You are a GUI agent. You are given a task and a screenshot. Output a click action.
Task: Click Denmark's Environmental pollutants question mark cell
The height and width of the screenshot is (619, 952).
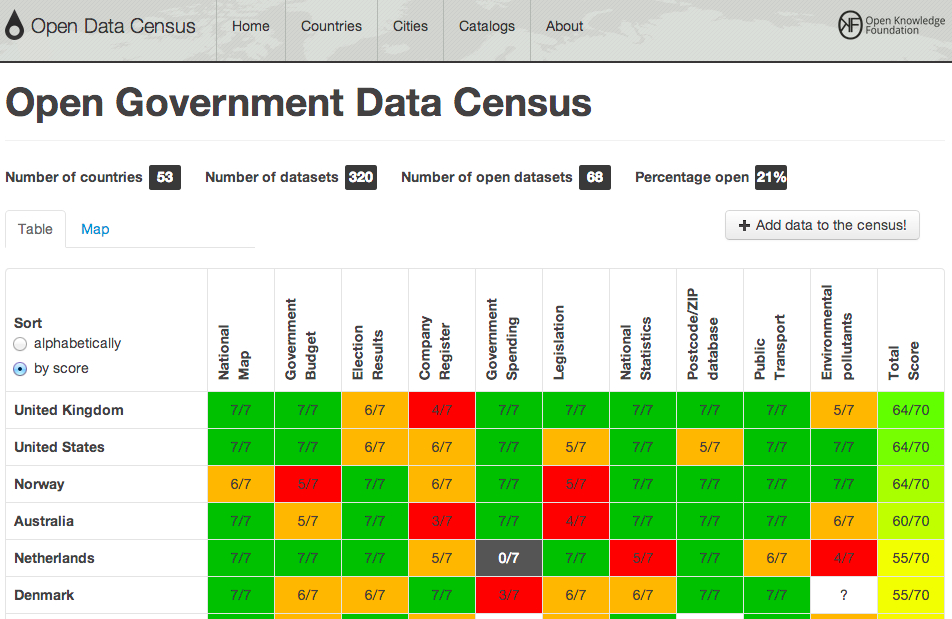(844, 595)
